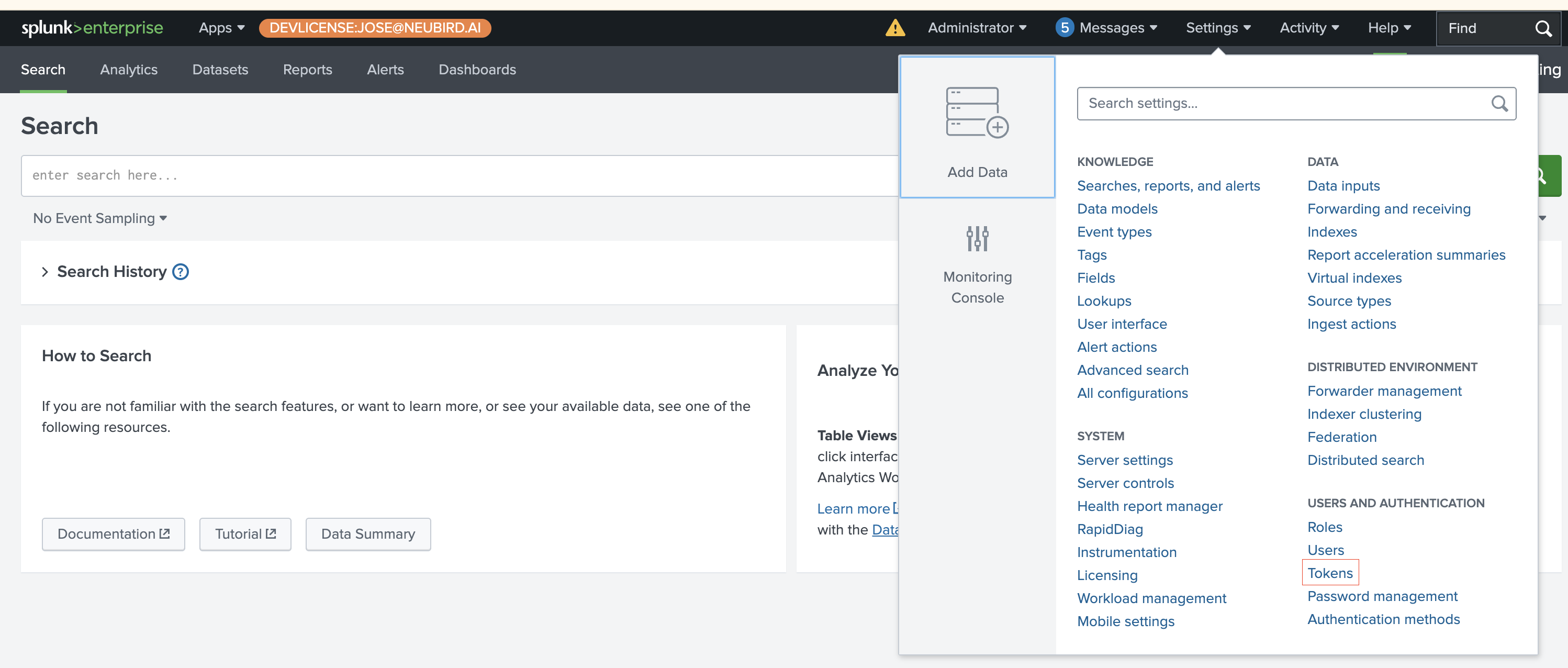Open Data Summary
Screen dimensions: 1568x668
[x=367, y=534]
